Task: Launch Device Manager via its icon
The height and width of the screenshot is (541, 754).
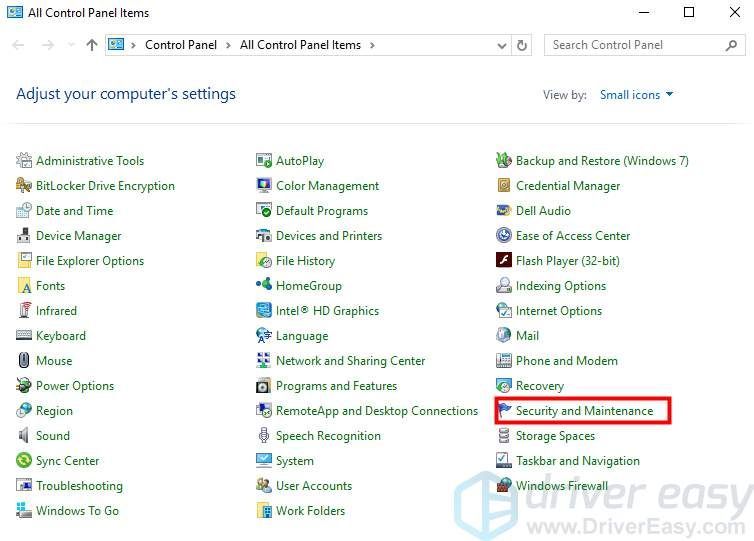Action: (x=24, y=235)
